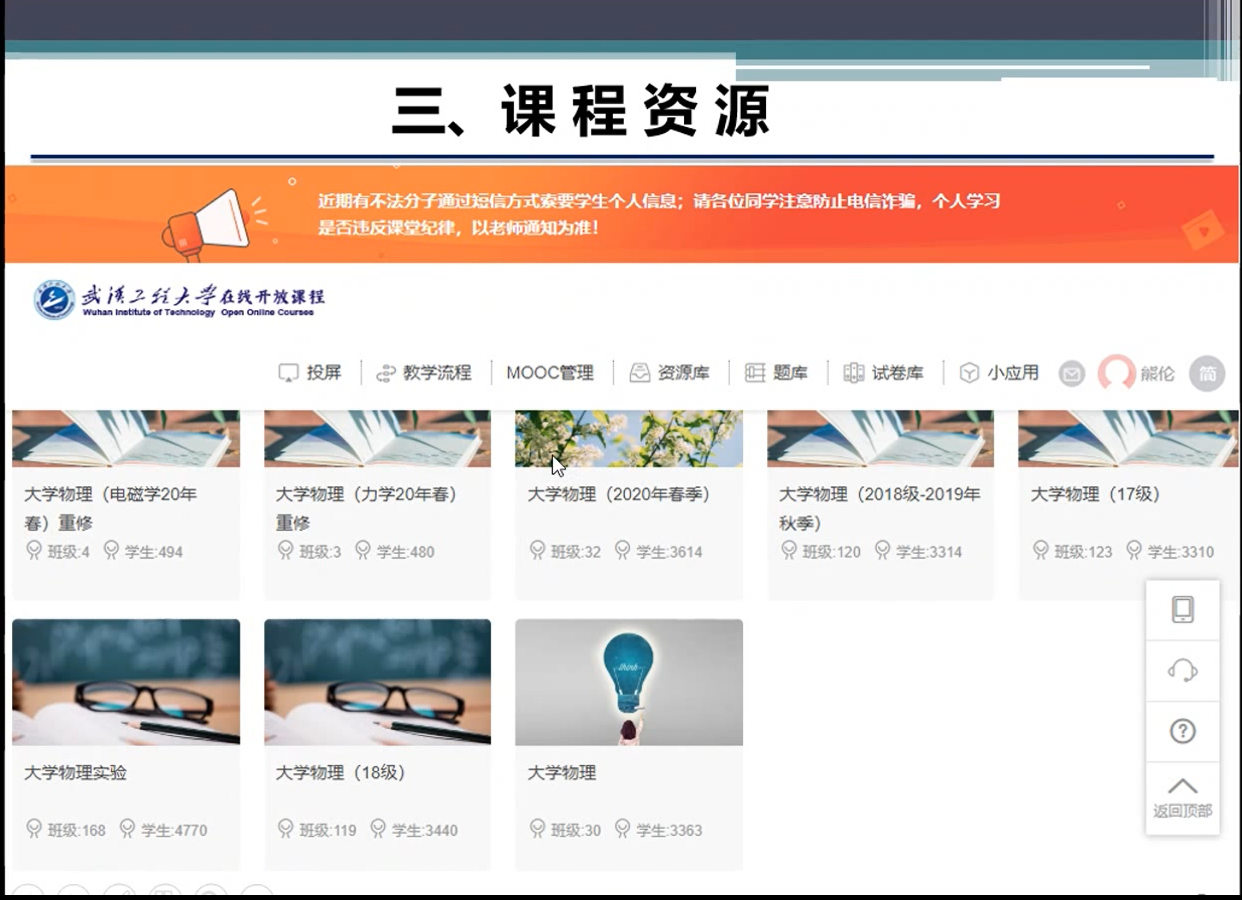Click the 试卷库 exam paper icon
The width and height of the screenshot is (1242, 900).
853,373
